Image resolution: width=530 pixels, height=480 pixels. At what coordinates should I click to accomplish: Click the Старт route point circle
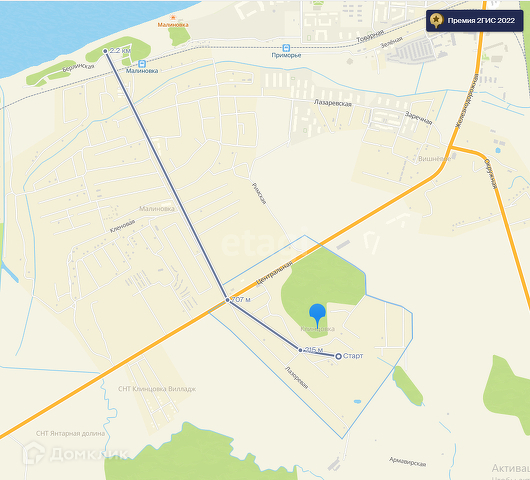pyautogui.click(x=338, y=356)
